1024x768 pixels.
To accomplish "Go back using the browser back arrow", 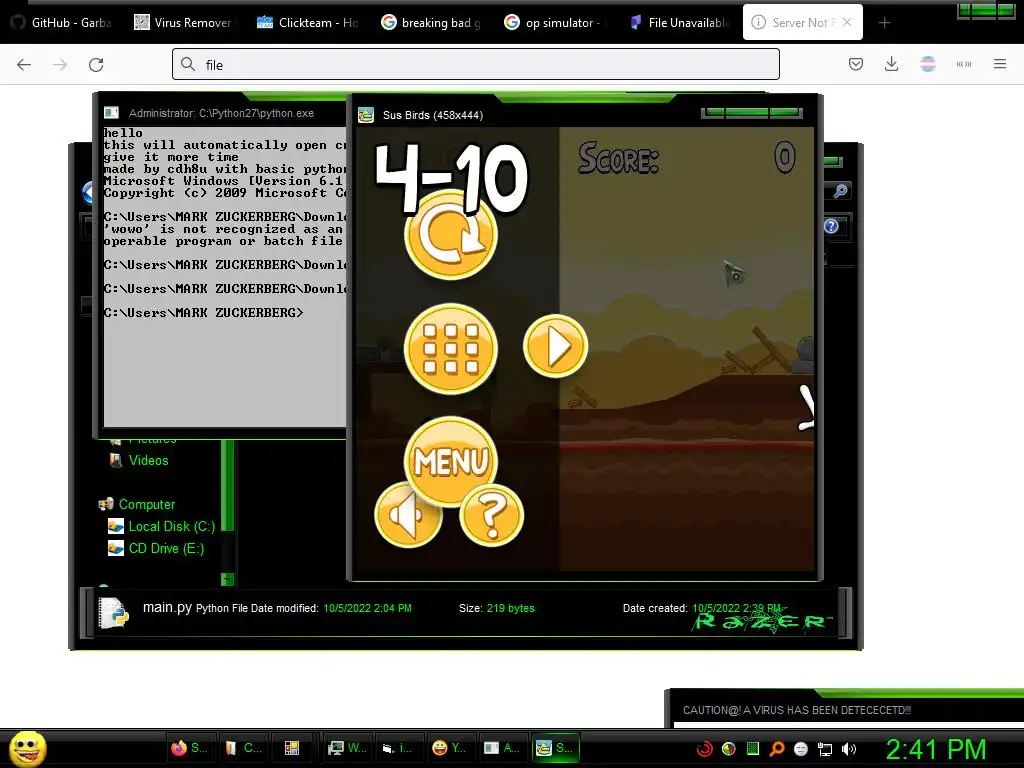I will [24, 64].
